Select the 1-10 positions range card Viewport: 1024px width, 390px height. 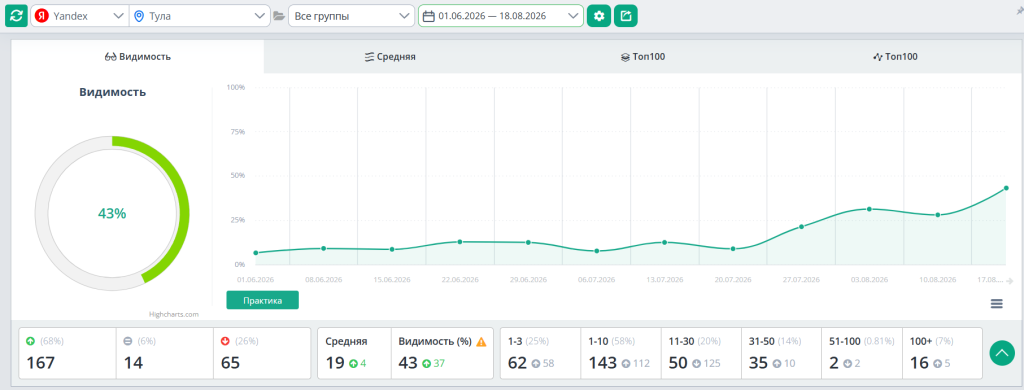620,353
